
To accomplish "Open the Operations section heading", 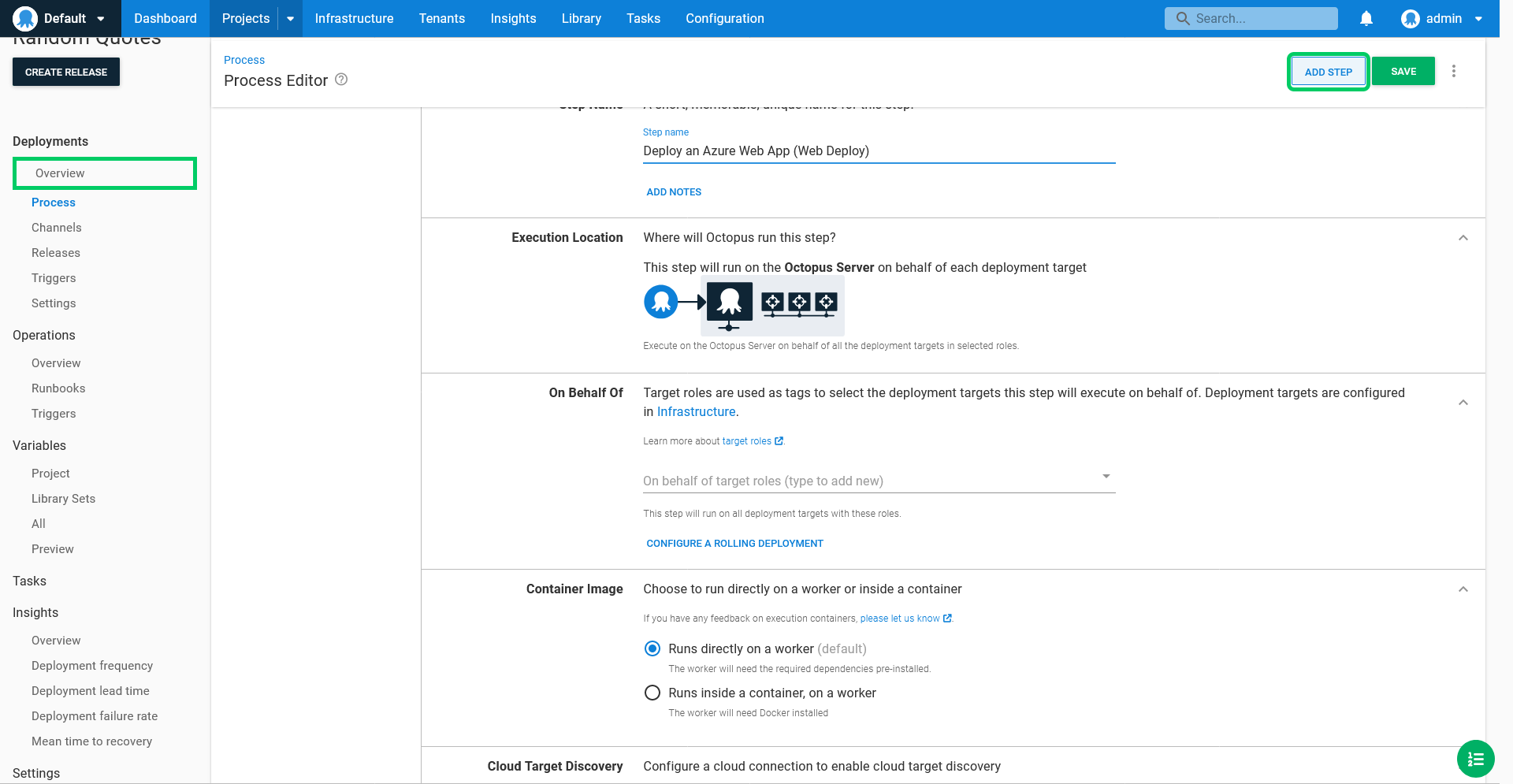I will (44, 335).
